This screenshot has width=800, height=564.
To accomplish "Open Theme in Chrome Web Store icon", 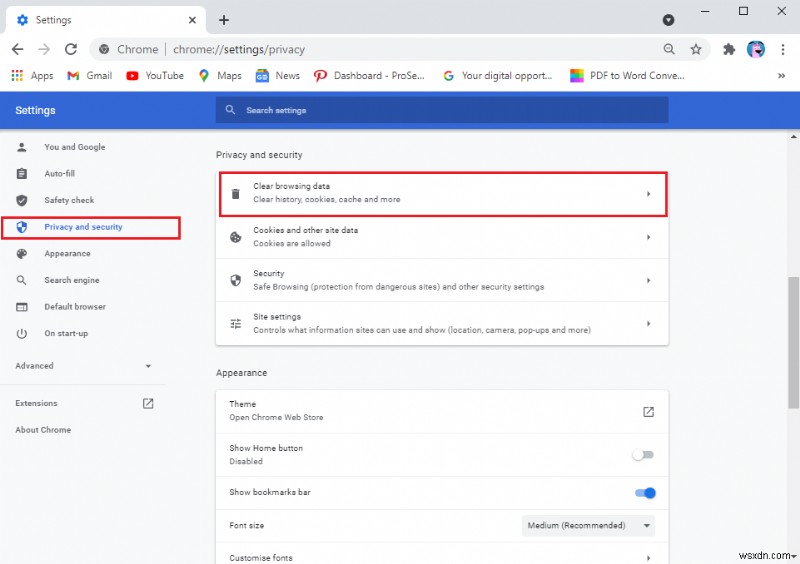I will pyautogui.click(x=648, y=411).
